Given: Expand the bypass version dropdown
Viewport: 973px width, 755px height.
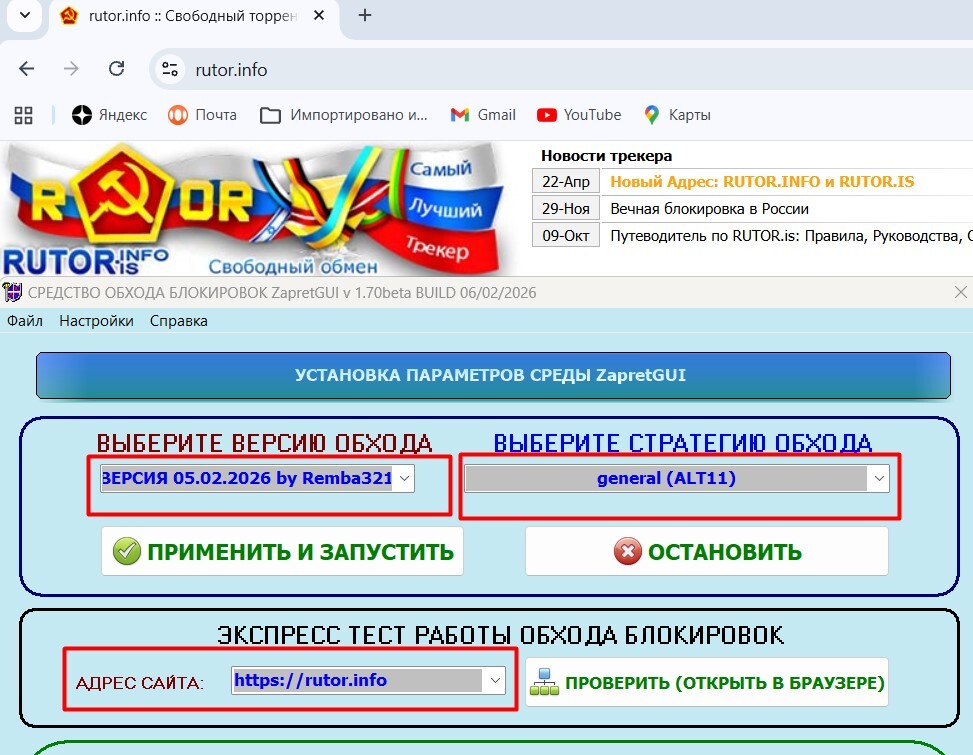Looking at the screenshot, I should [x=405, y=478].
